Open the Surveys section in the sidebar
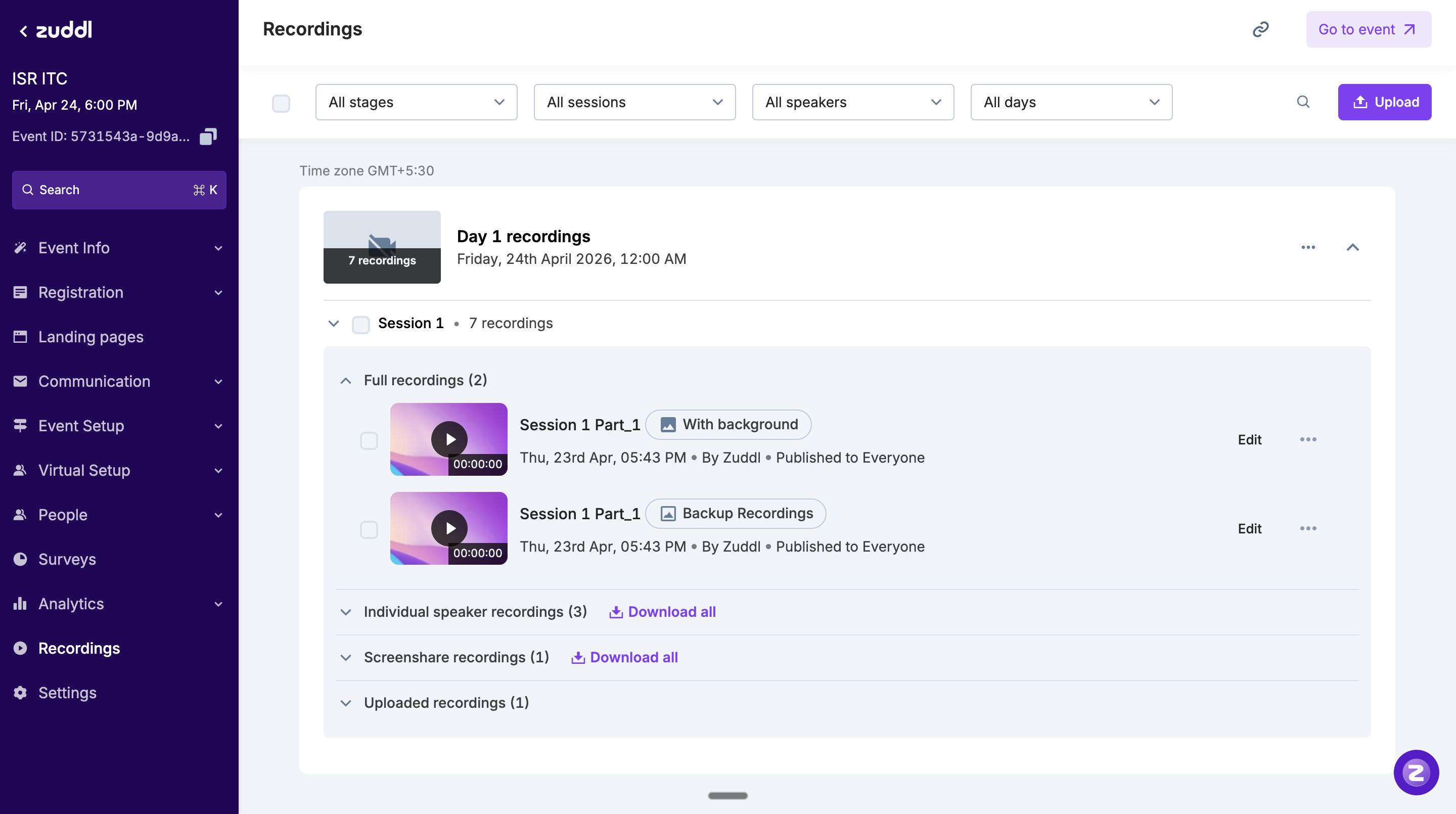Screen dimensions: 1456x814 coord(67,559)
